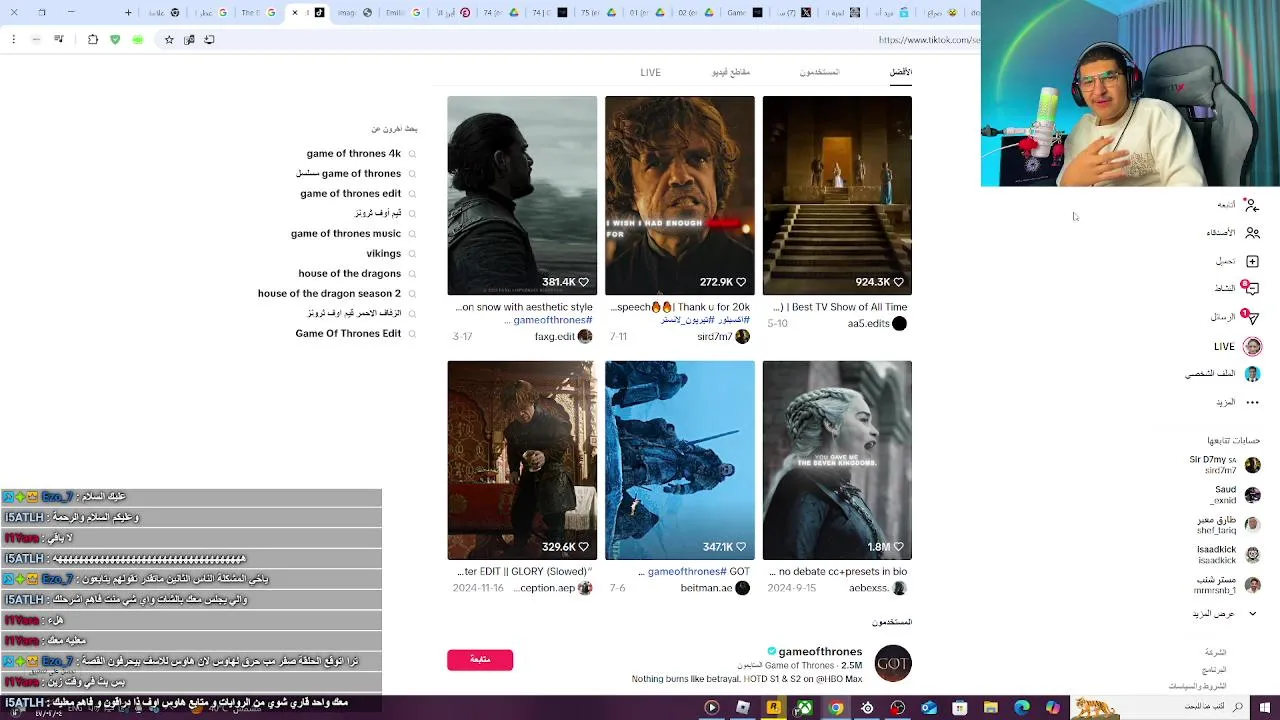Click the gameofthrones username link

(x=820, y=651)
